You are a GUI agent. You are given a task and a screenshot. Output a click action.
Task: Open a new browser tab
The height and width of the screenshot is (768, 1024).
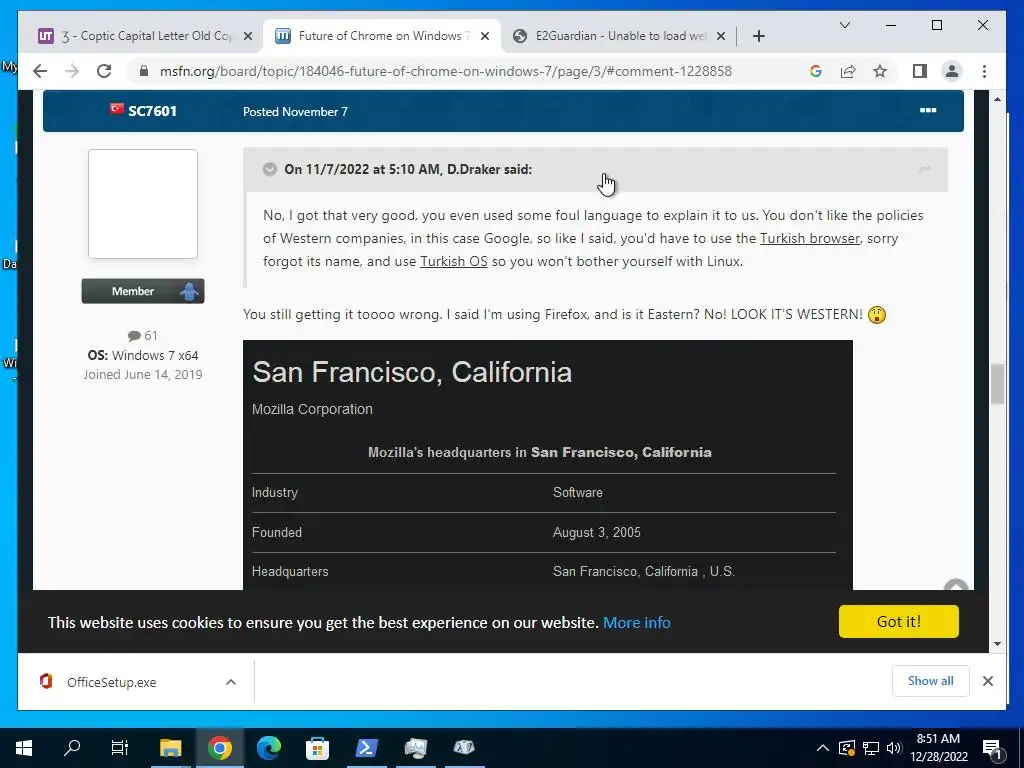(758, 36)
